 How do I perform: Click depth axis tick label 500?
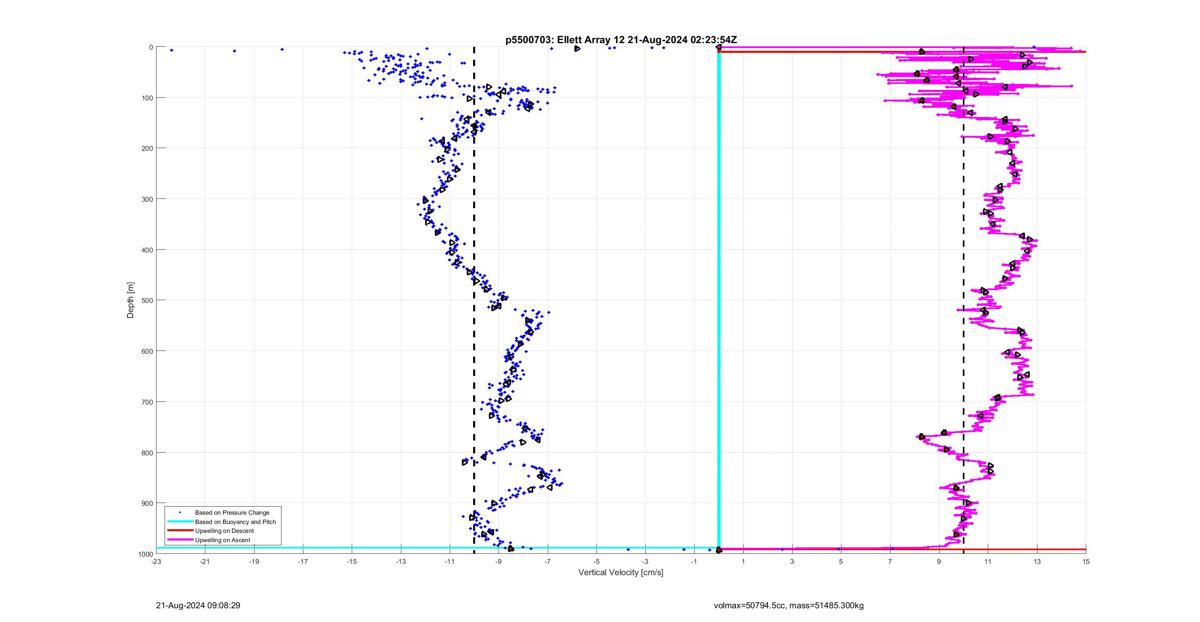(146, 300)
